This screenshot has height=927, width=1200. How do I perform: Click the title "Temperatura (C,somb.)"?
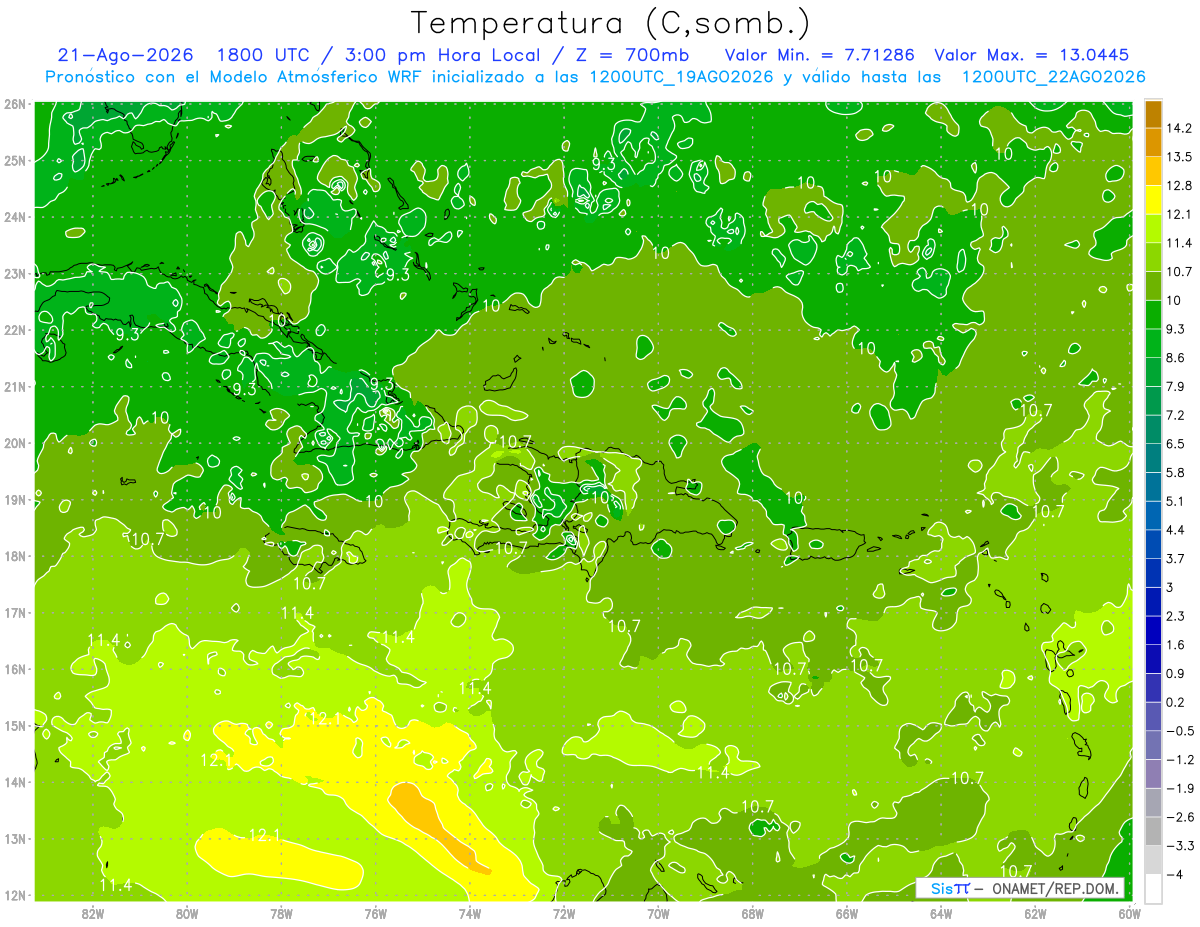[x=611, y=23]
